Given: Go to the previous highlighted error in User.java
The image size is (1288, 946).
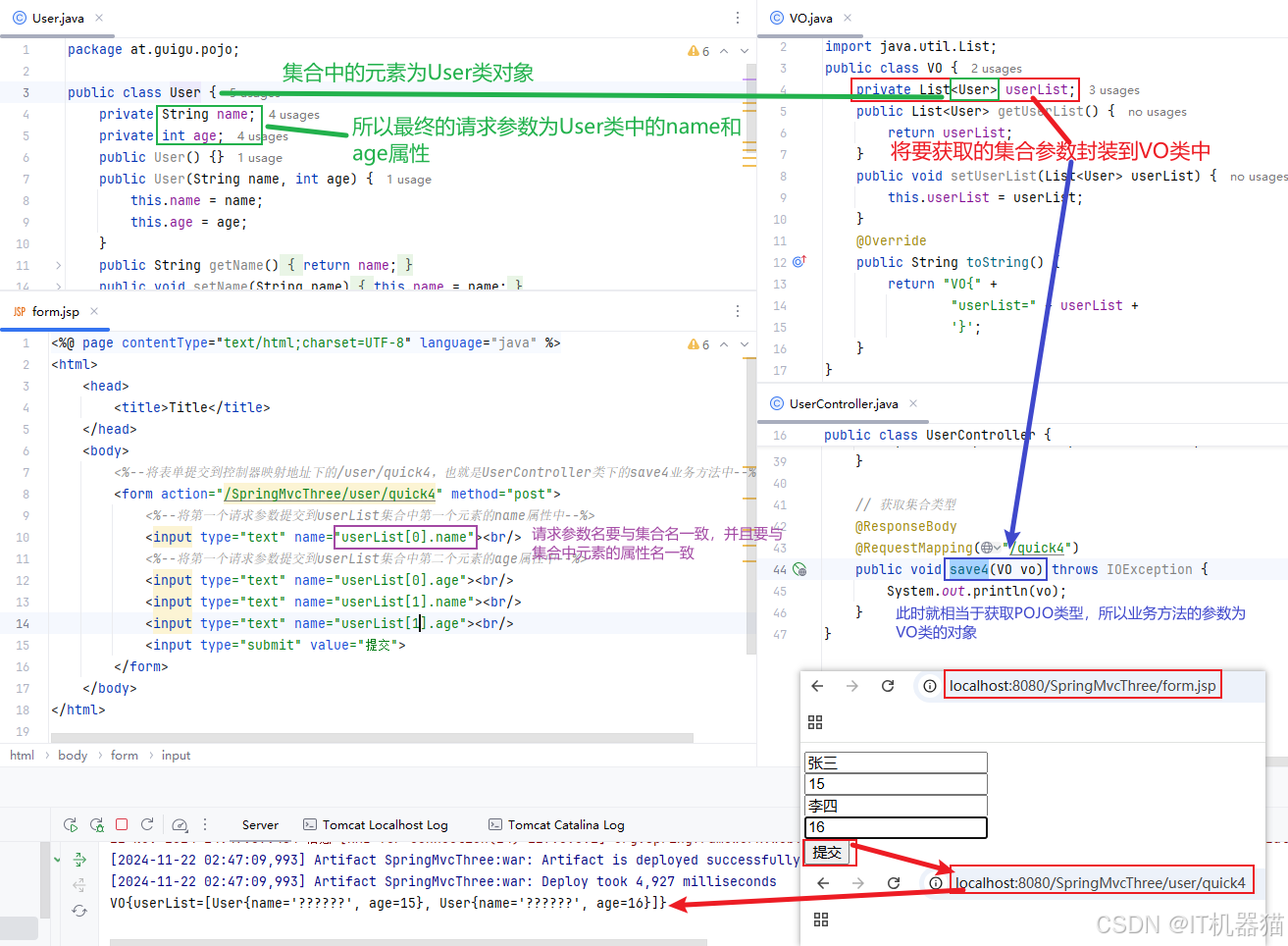Looking at the screenshot, I should pyautogui.click(x=724, y=51).
